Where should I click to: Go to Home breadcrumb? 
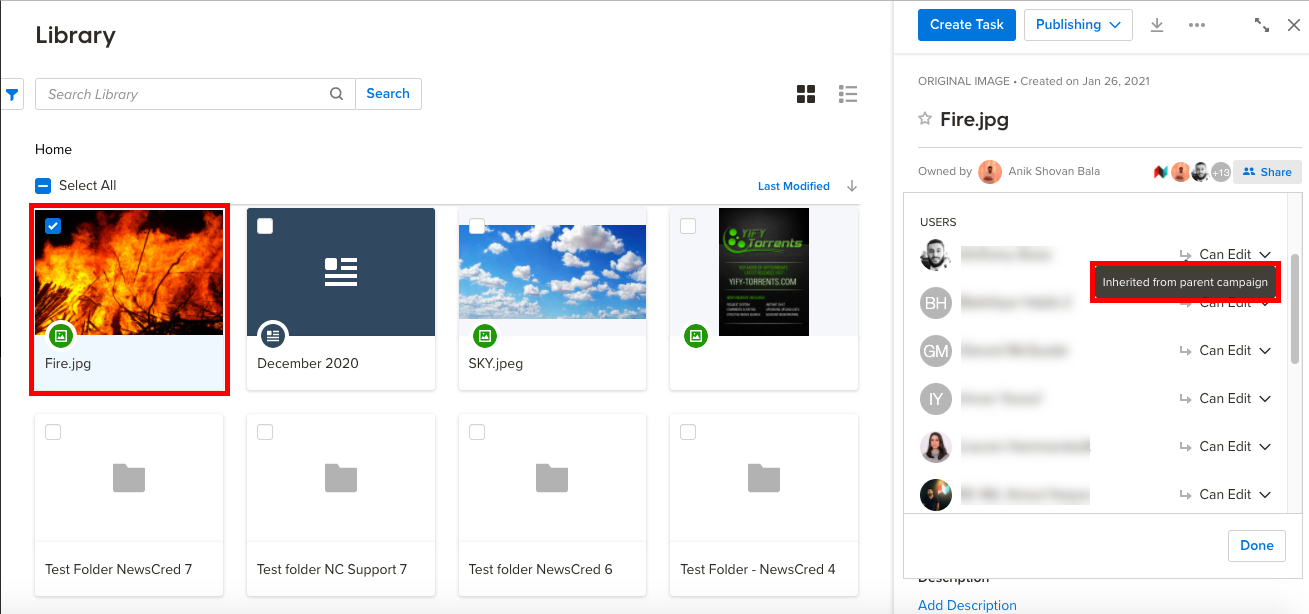pos(53,149)
